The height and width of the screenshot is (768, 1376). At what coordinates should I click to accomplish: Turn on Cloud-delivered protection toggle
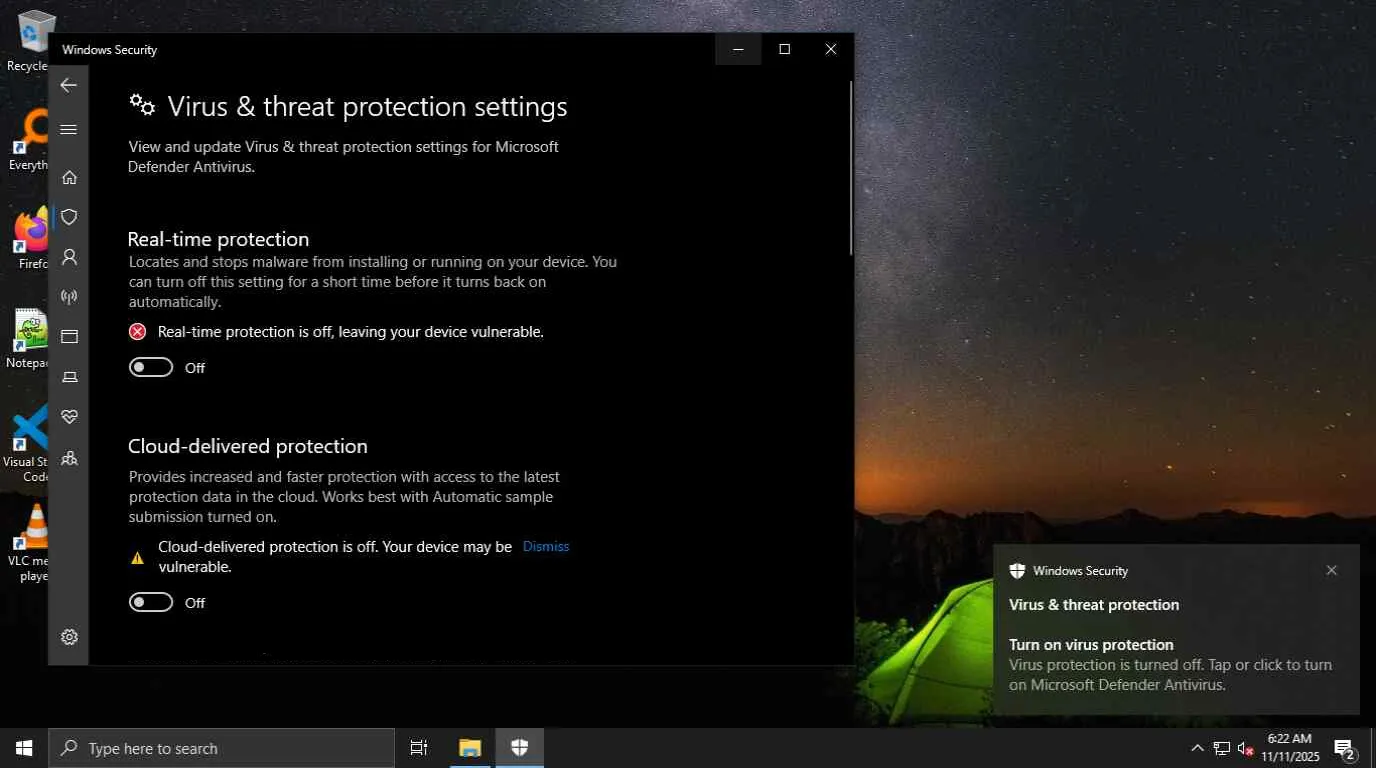[151, 602]
